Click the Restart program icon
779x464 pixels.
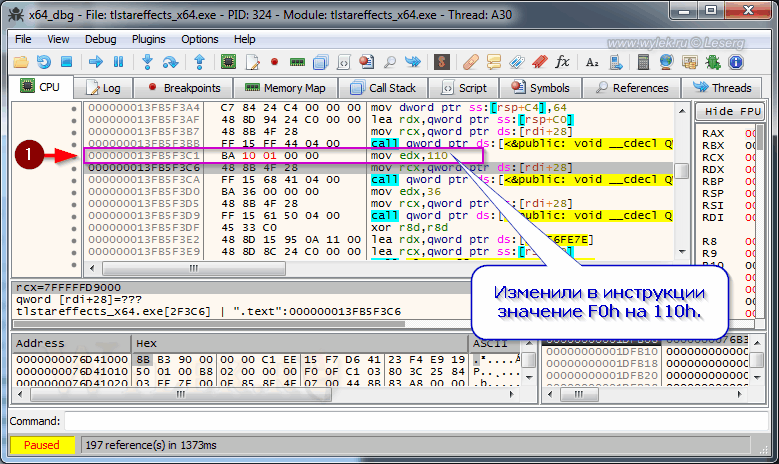[44, 62]
